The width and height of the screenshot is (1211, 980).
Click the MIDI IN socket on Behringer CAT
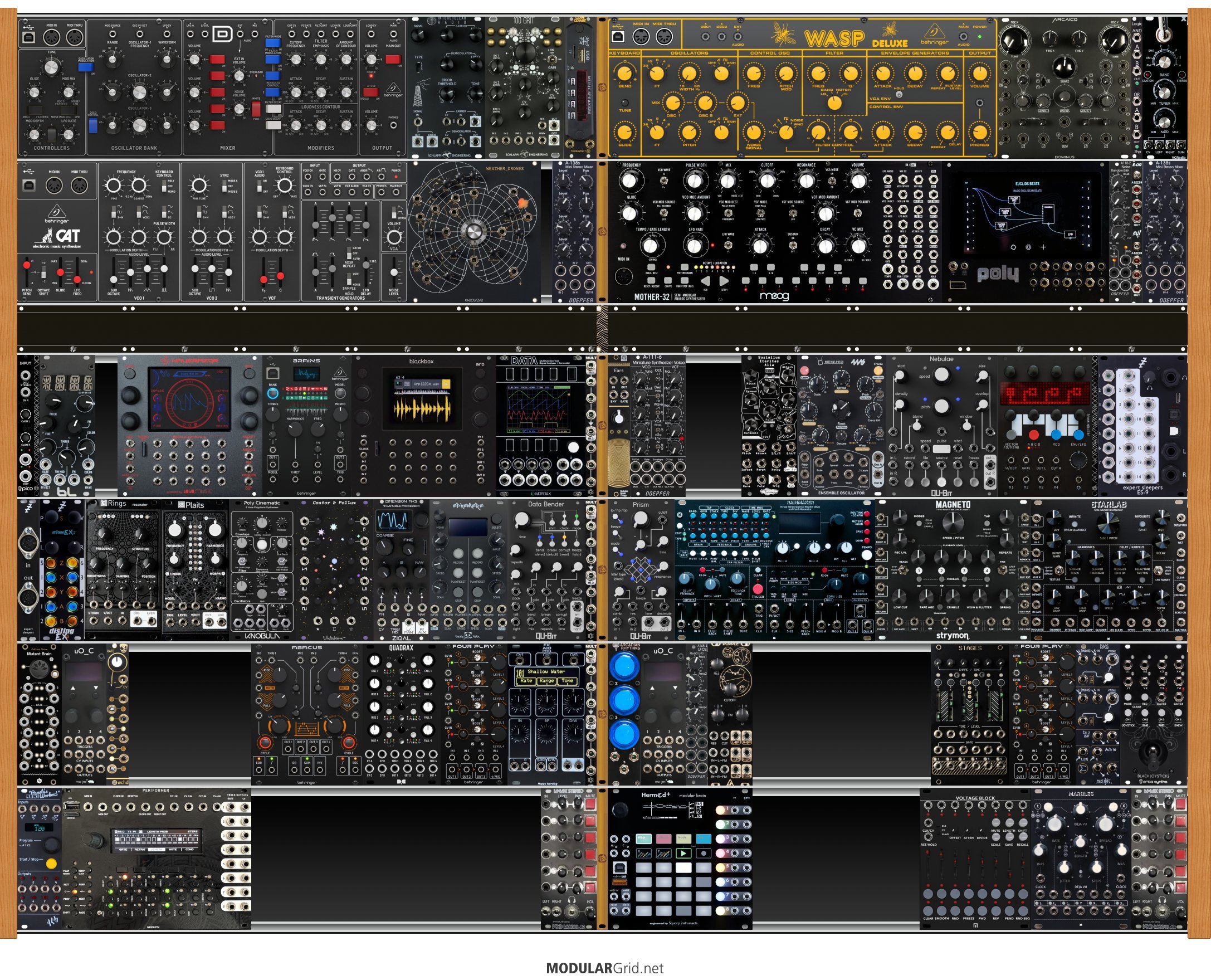[54, 184]
